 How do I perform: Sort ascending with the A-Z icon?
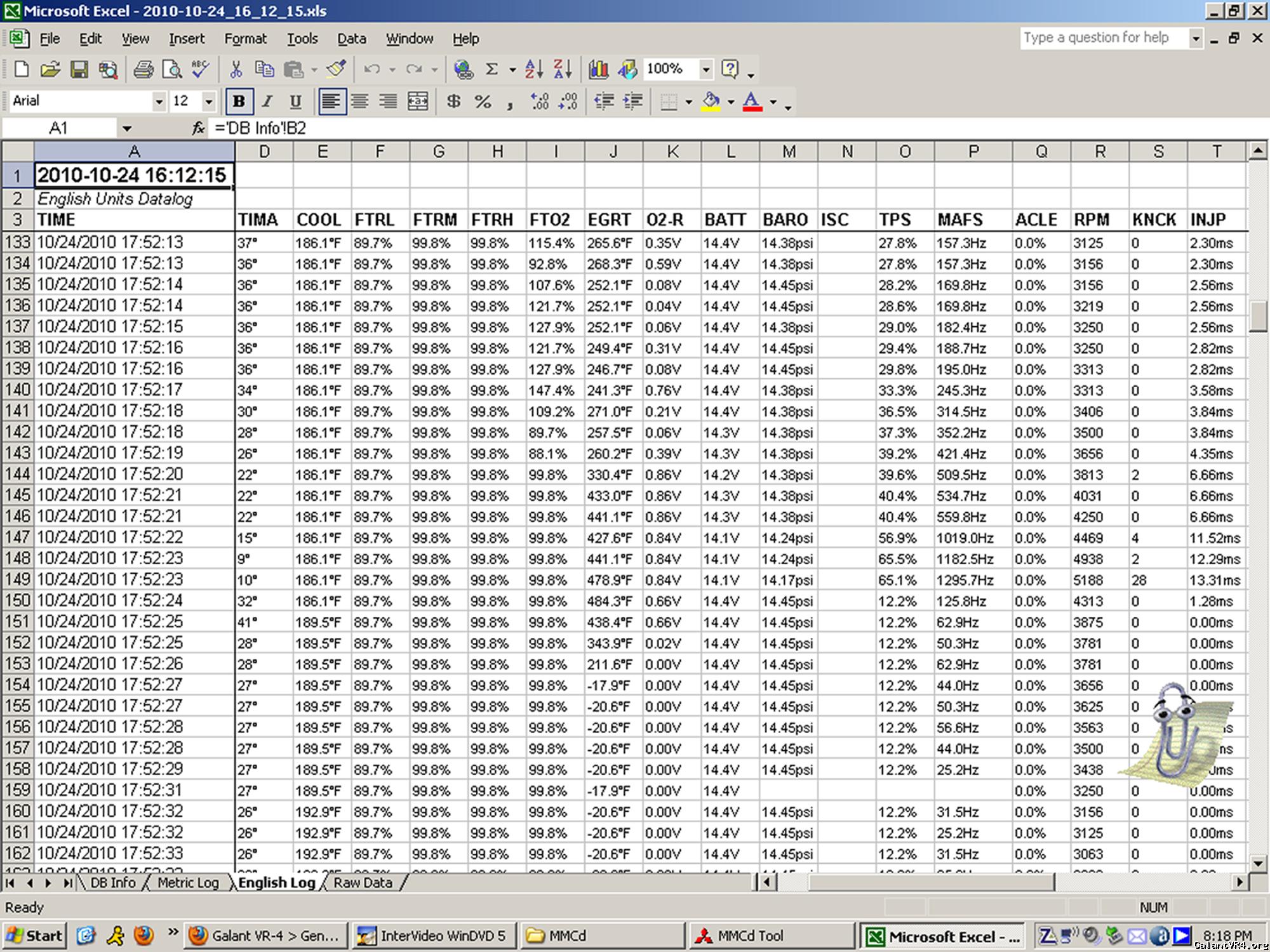coord(533,69)
